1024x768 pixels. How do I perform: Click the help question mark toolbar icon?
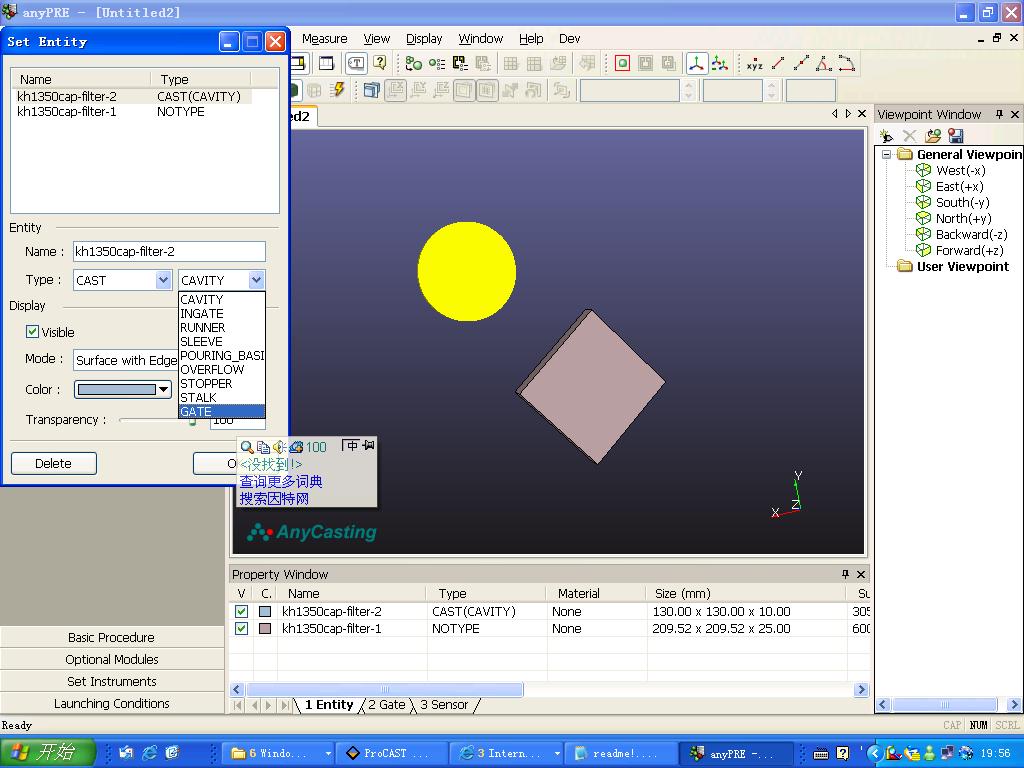point(379,63)
